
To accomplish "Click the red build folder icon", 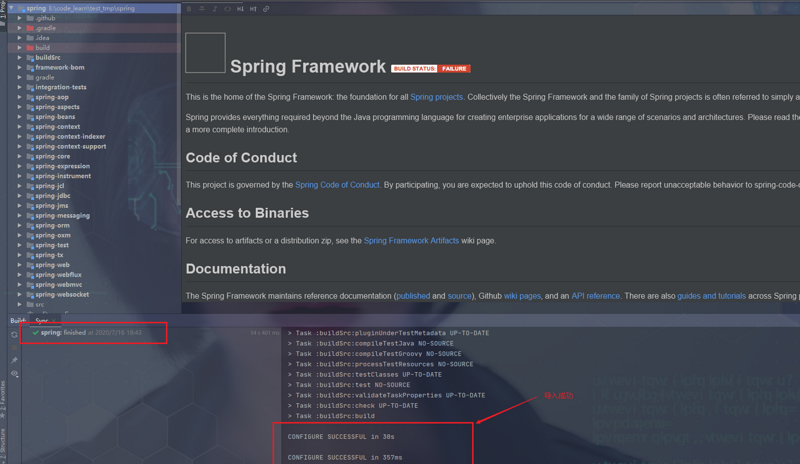I will coord(30,47).
